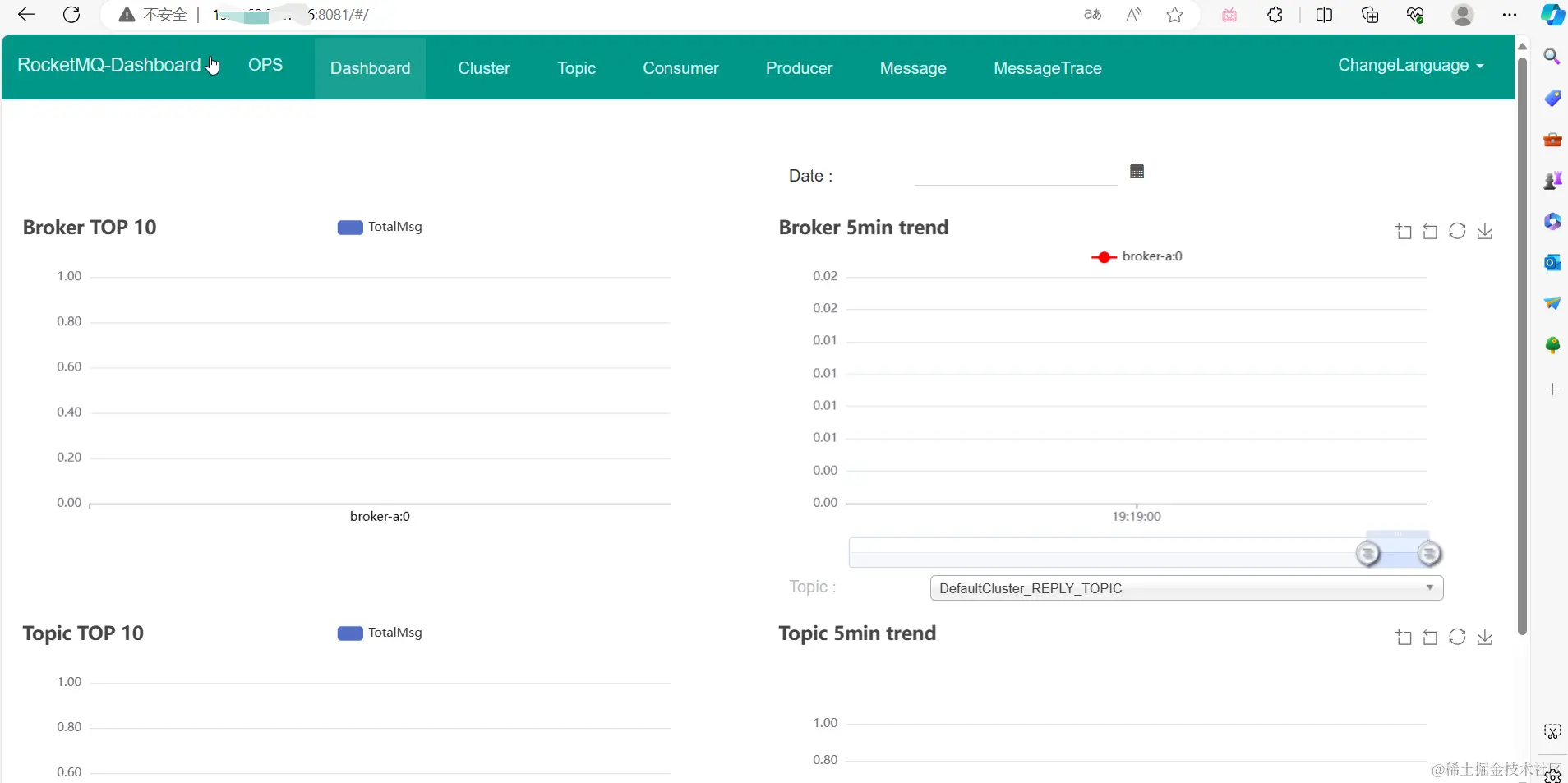Screen dimensions: 1568x783
Task: Click the not-secure warning icon in address bar
Action: coord(127,15)
